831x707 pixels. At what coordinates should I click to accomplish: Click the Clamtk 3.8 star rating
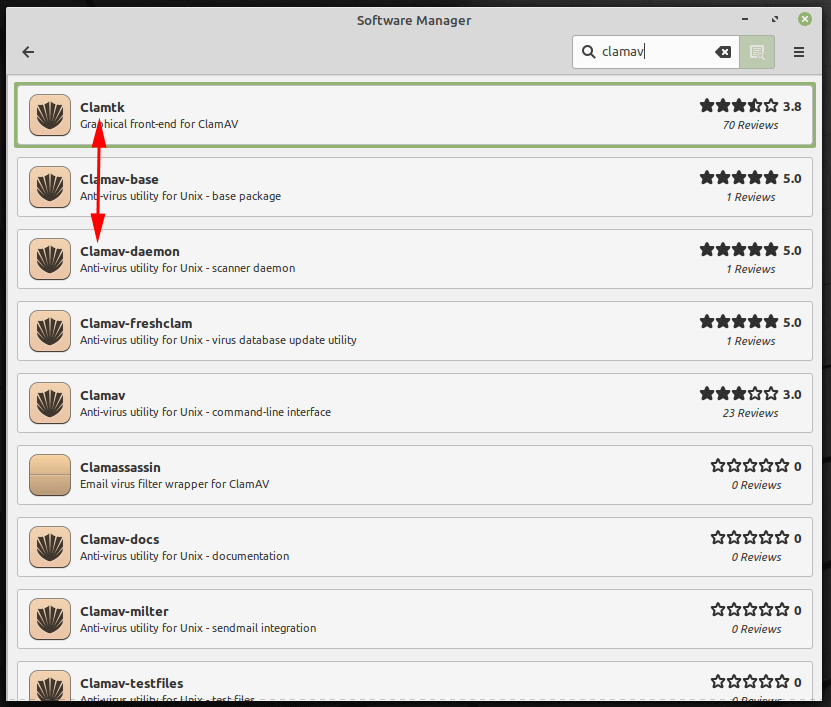click(x=739, y=106)
